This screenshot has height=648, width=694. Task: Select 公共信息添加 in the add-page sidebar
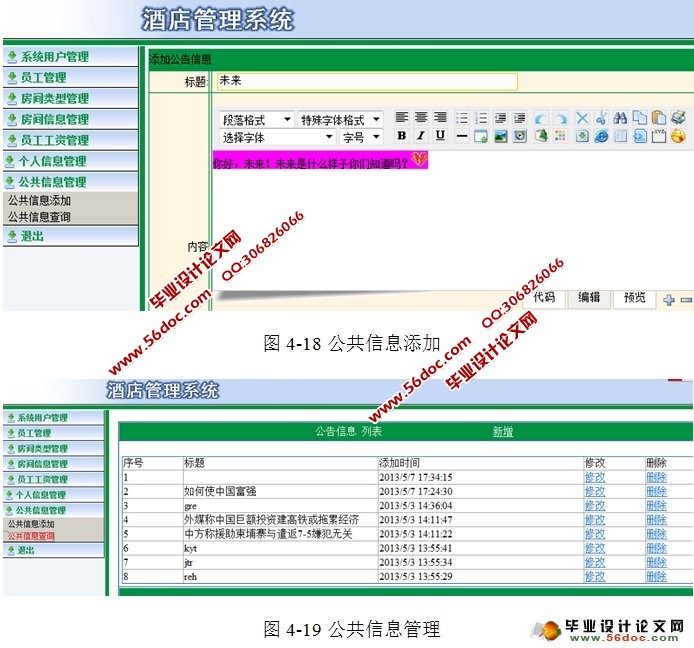(x=39, y=201)
